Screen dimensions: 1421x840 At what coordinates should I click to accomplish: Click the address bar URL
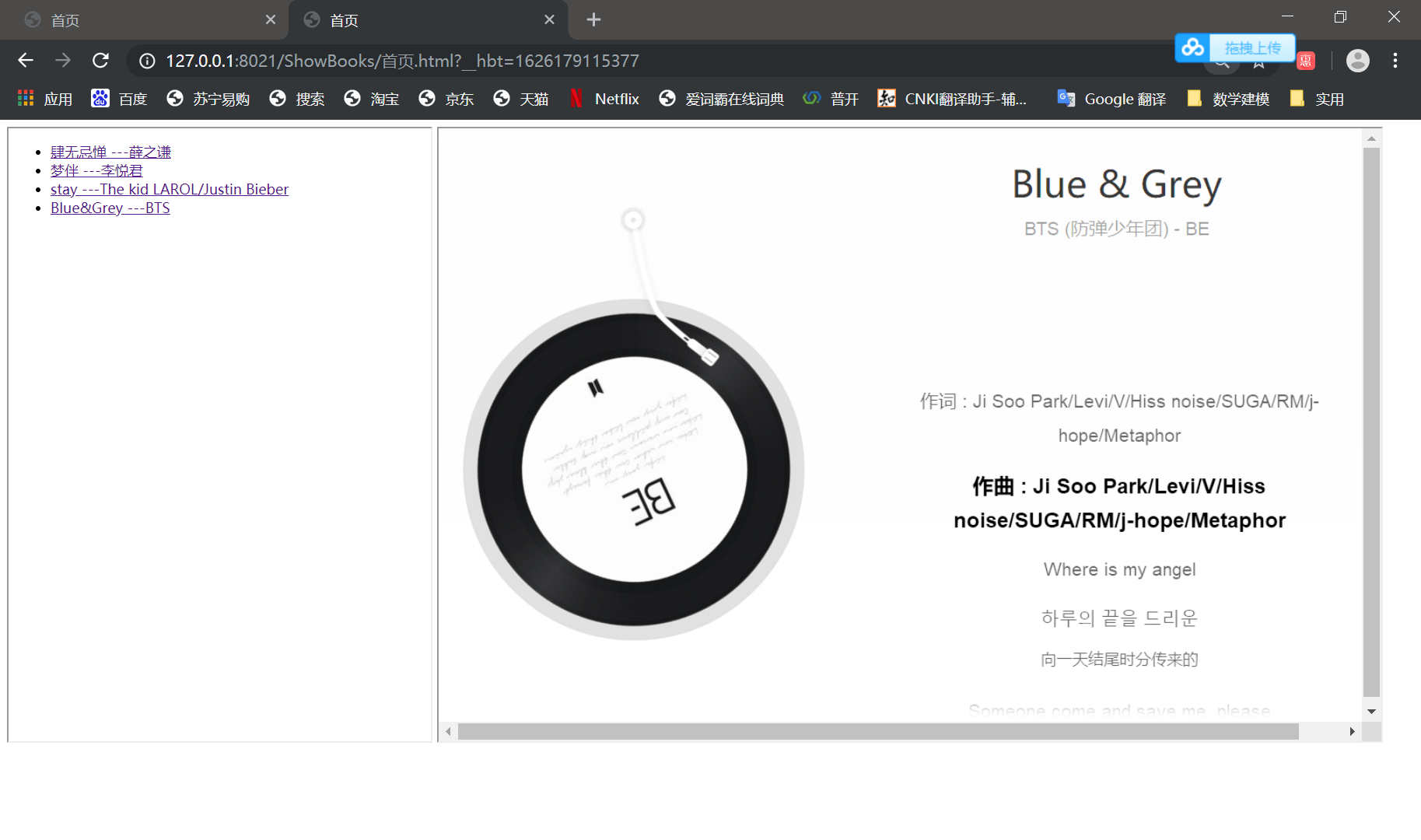(402, 61)
